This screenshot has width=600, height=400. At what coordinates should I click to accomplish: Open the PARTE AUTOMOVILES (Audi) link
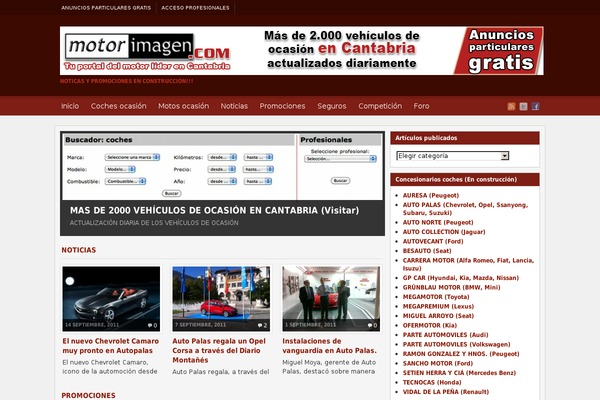coord(445,335)
